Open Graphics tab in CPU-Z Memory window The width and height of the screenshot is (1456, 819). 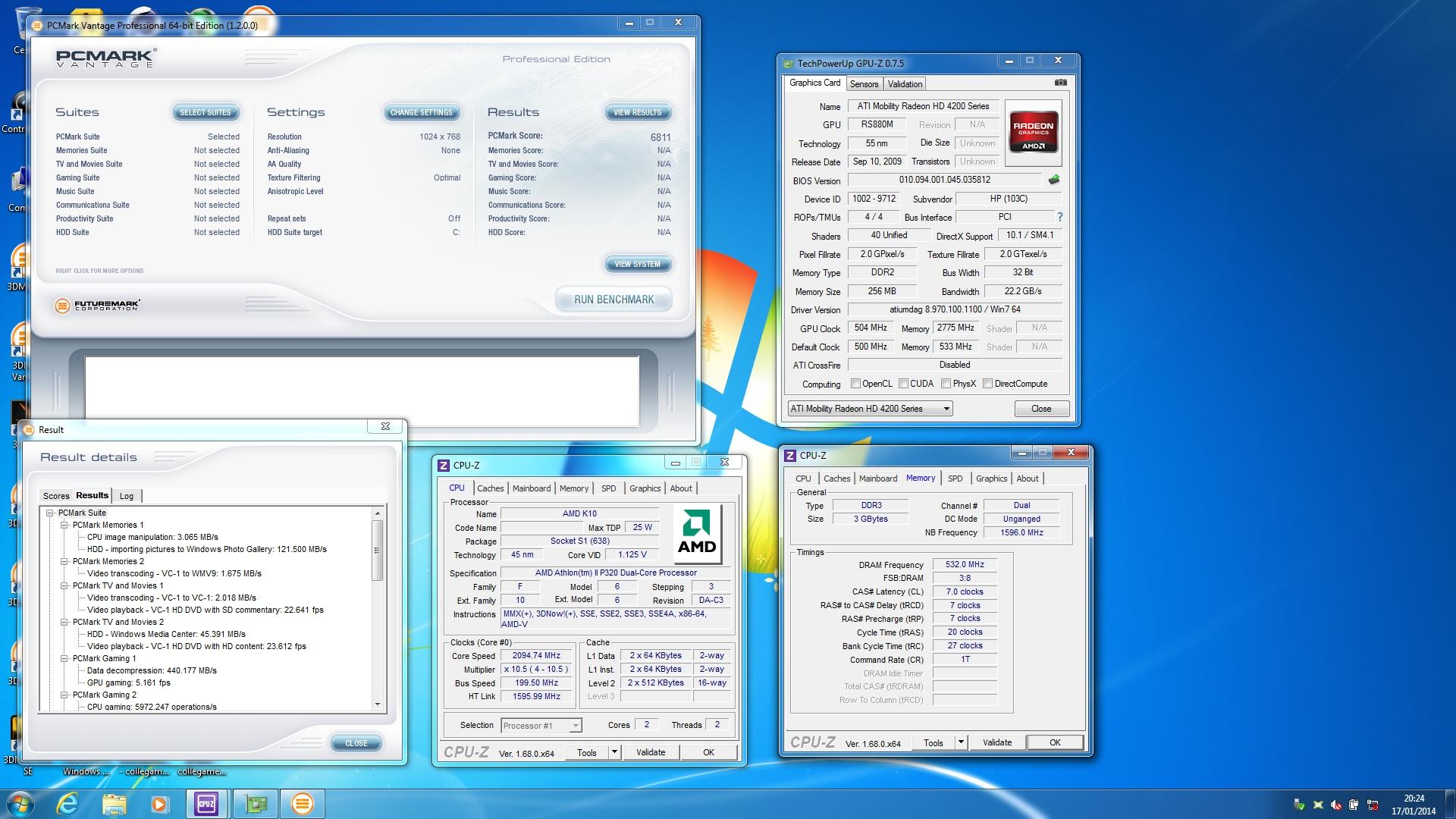pos(991,479)
